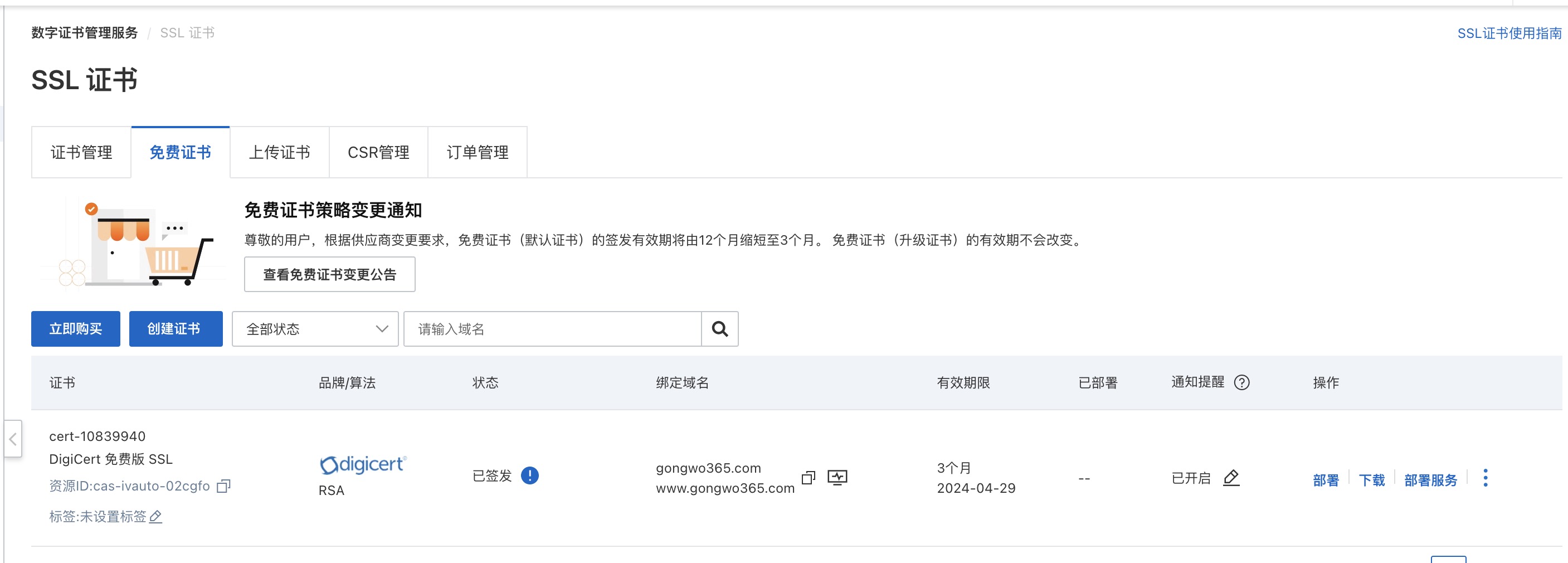Open the help icon next to 通知提醒
The image size is (1568, 563).
coord(1241,382)
